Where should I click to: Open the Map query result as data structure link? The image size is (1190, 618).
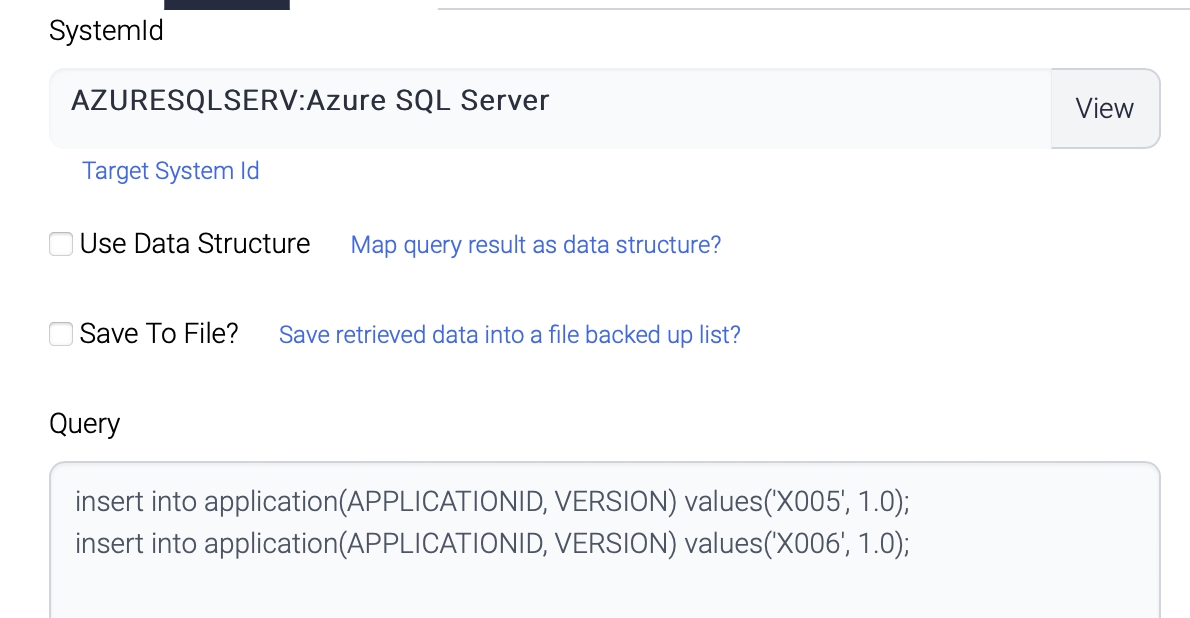click(535, 245)
